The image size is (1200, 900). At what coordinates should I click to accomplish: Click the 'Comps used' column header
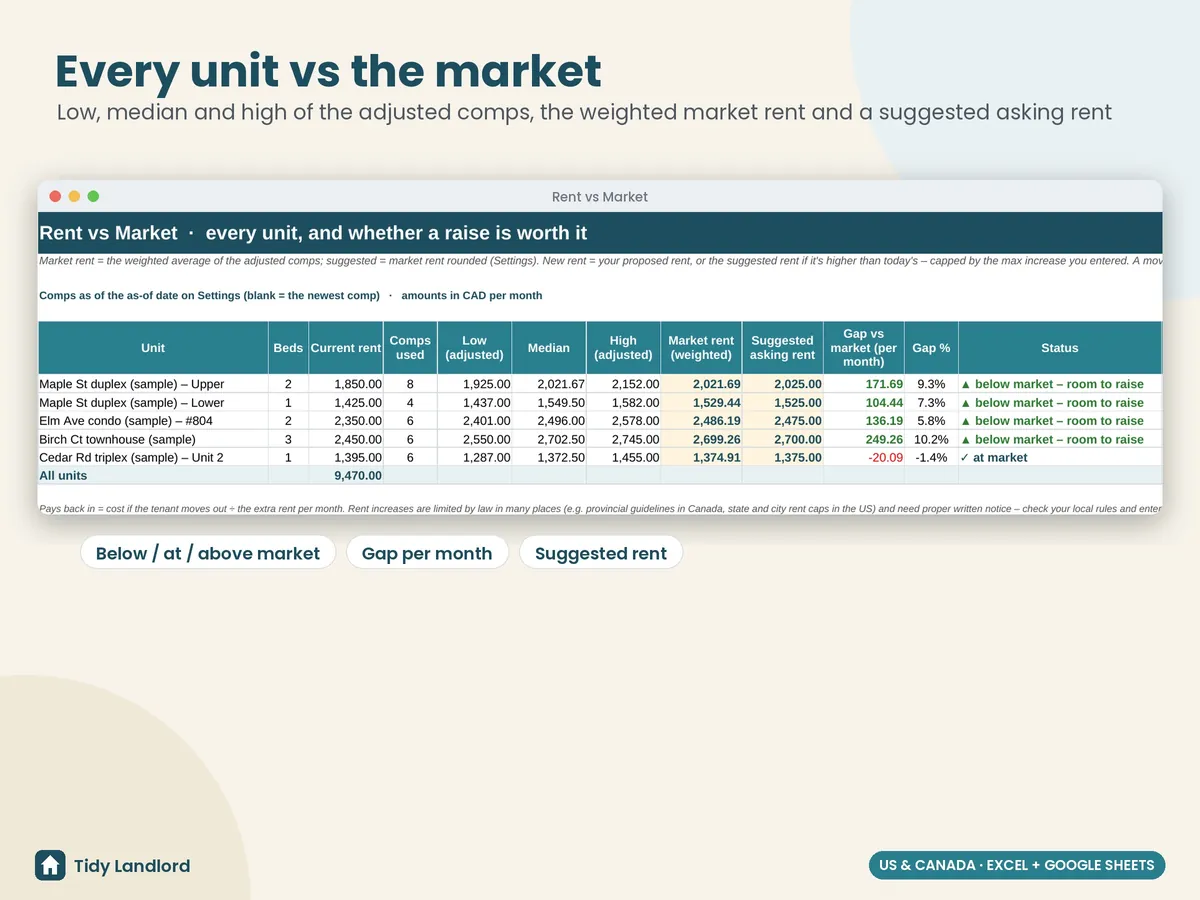click(x=410, y=348)
